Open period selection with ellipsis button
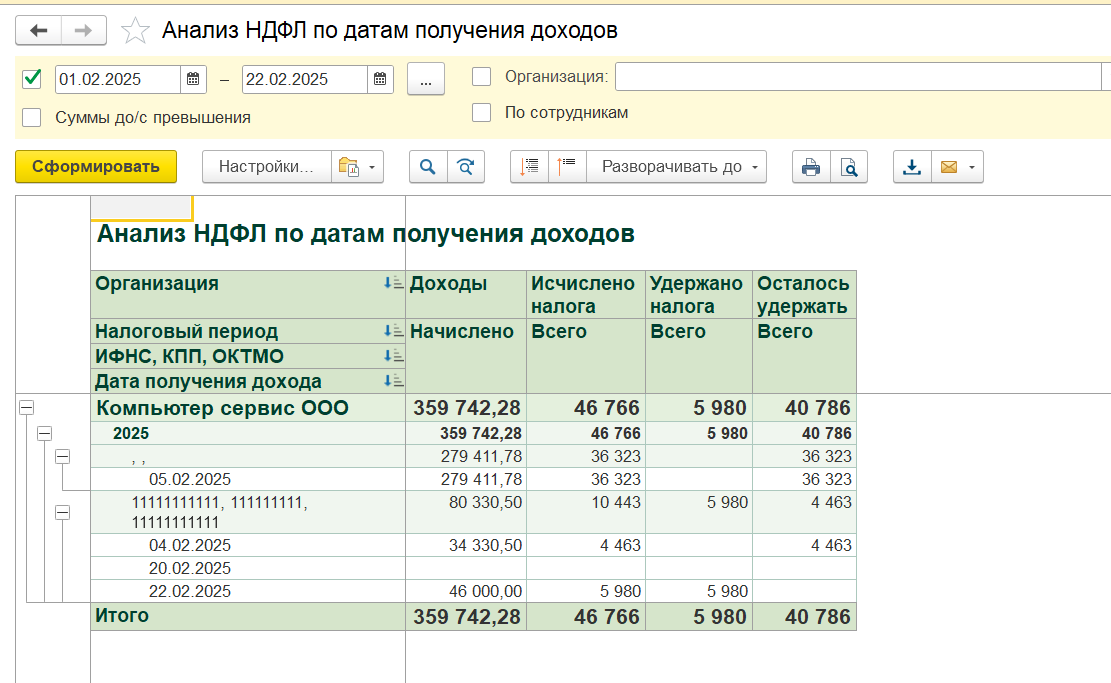The height and width of the screenshot is (683, 1111). [426, 79]
